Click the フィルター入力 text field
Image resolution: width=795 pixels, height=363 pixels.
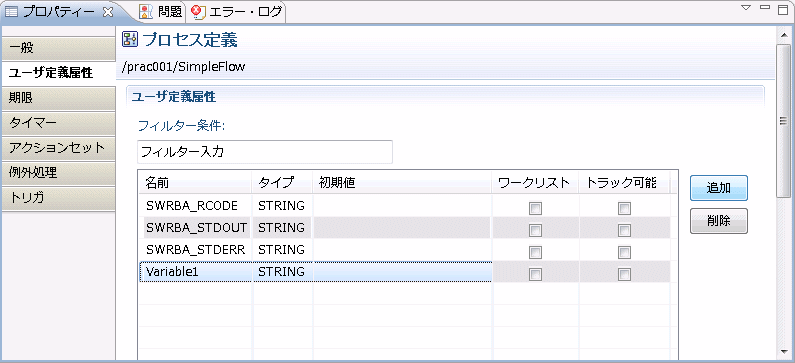pyautogui.click(x=265, y=152)
